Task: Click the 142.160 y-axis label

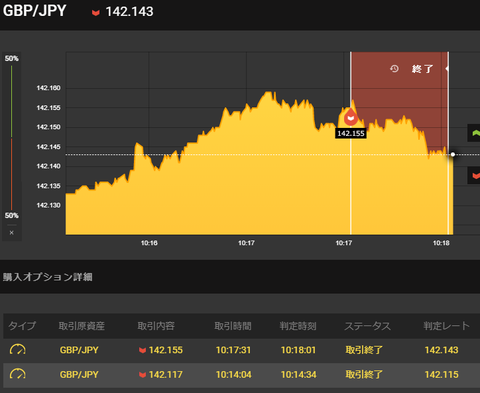Action: tap(49, 88)
